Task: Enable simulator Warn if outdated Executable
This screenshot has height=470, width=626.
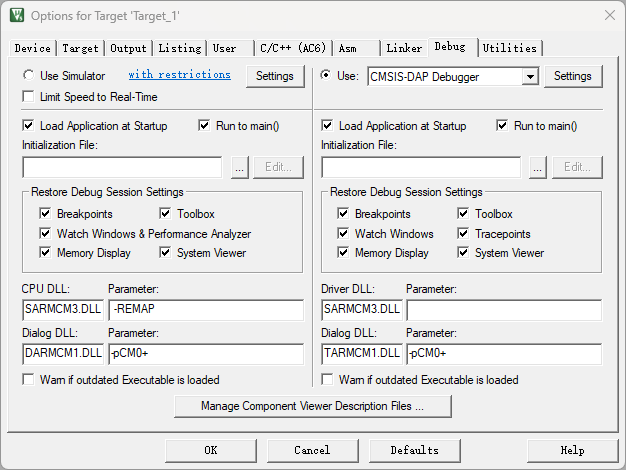Action: (x=28, y=379)
